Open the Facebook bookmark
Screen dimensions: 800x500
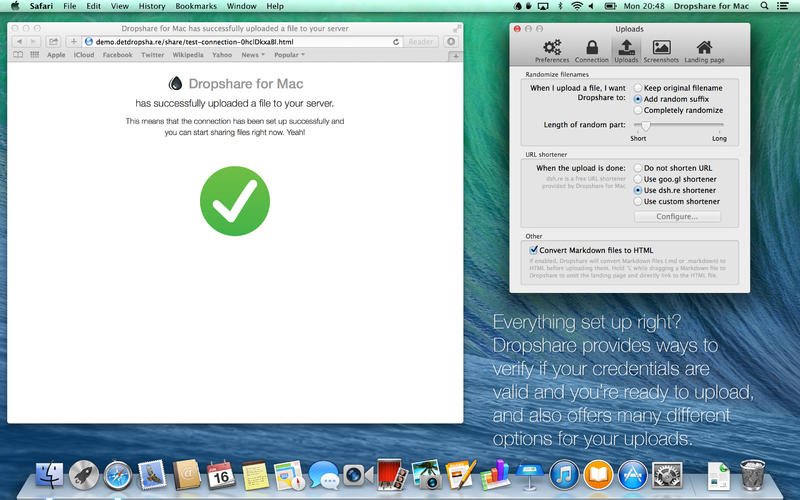click(x=117, y=55)
